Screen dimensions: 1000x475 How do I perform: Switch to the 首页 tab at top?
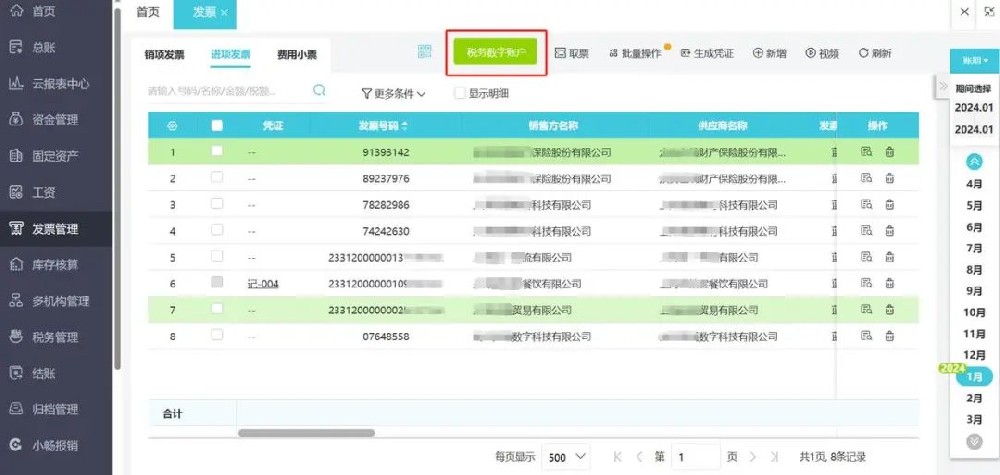[x=149, y=12]
